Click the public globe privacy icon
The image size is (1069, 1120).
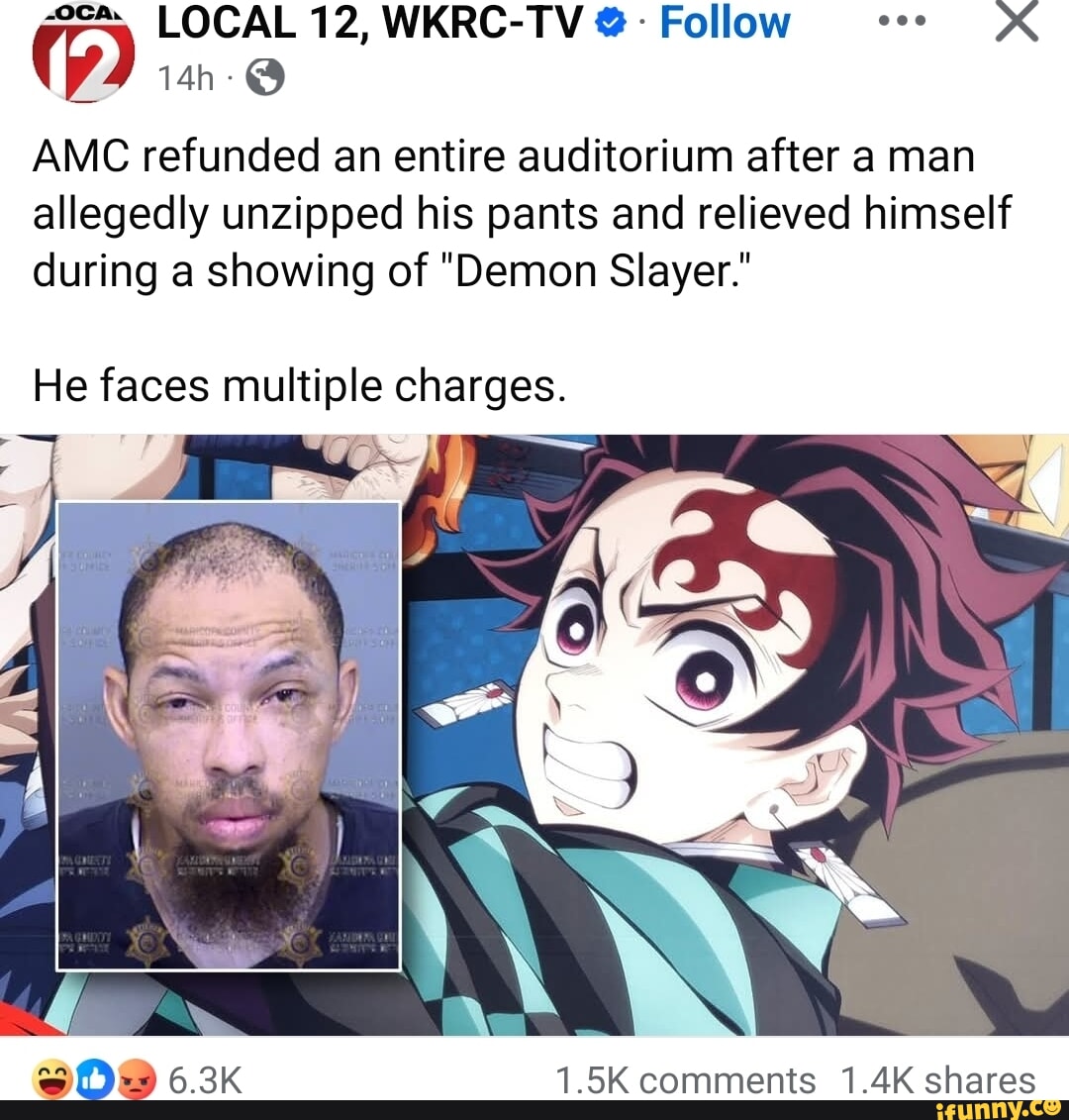pyautogui.click(x=265, y=77)
